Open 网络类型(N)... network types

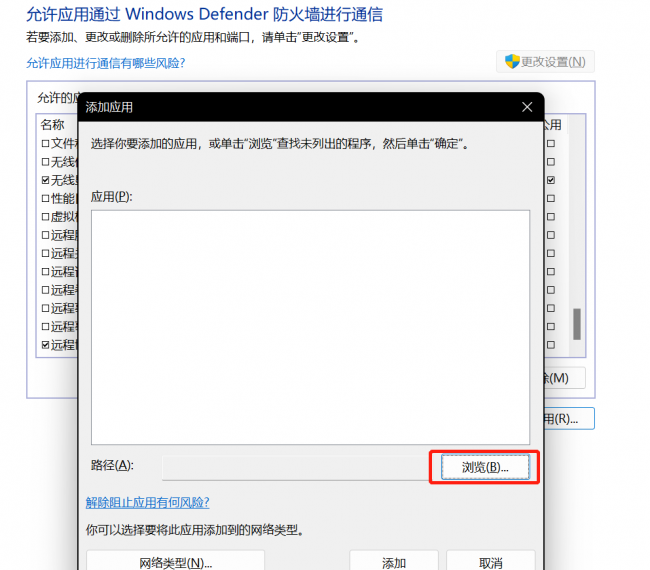(x=175, y=561)
